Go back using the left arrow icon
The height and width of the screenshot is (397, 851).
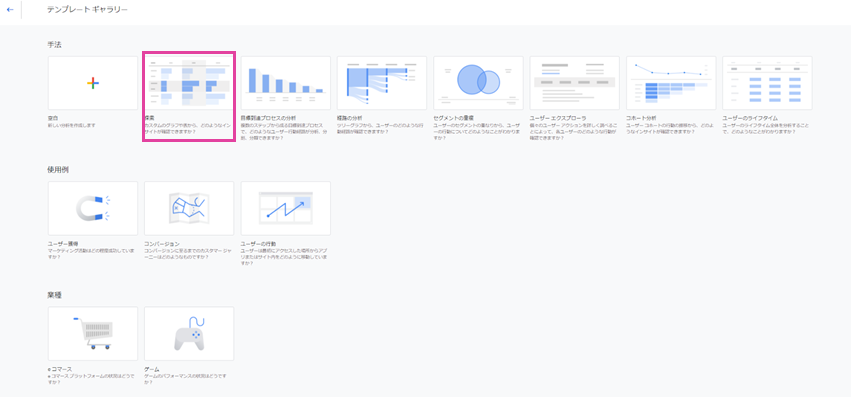[10, 10]
